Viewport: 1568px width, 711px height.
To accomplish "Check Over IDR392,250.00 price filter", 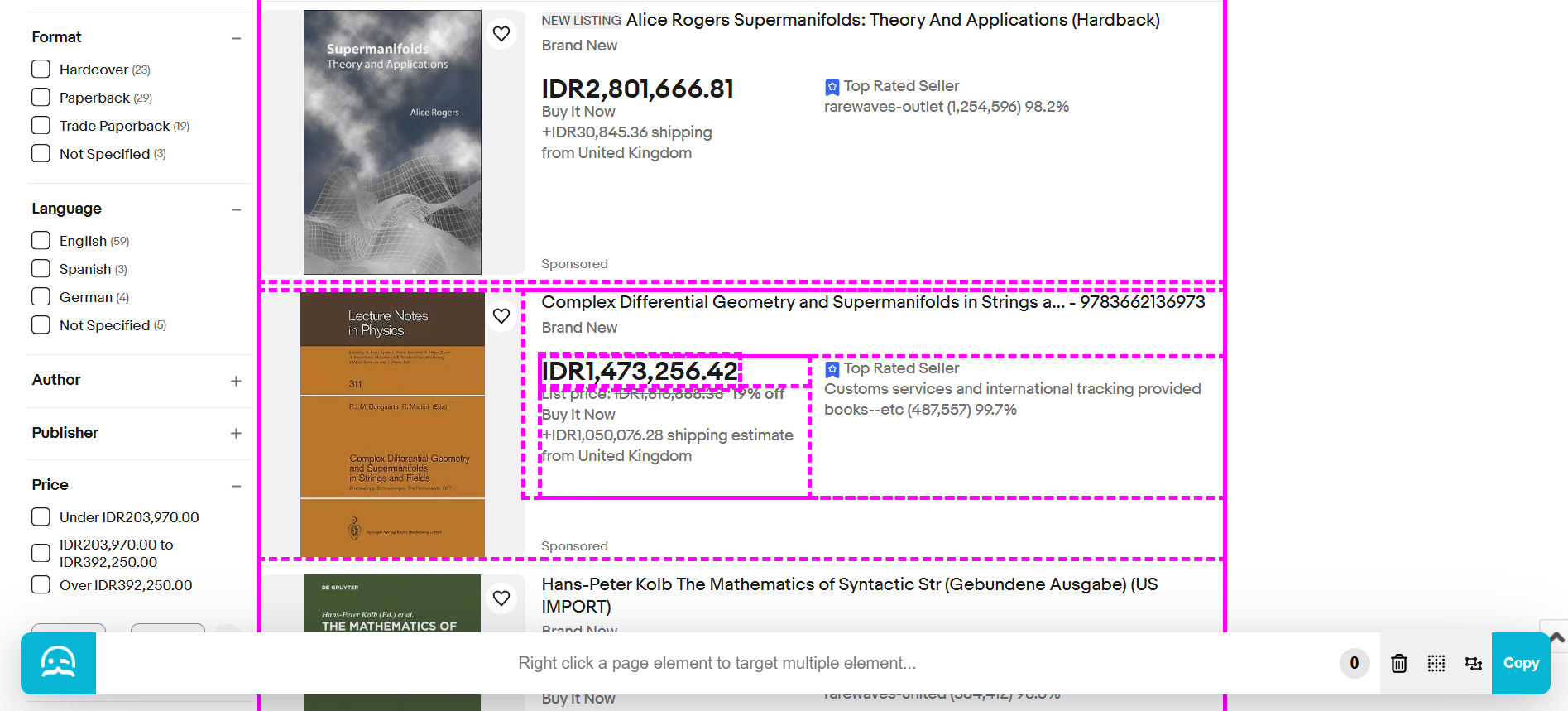I will click(x=41, y=585).
